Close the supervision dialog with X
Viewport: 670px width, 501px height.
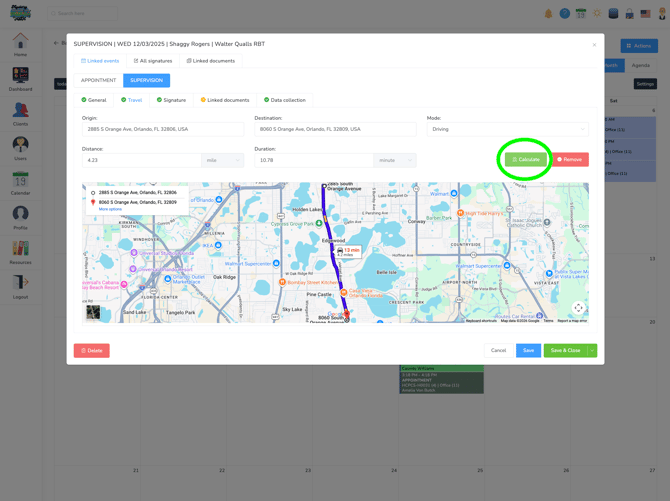pos(594,44)
